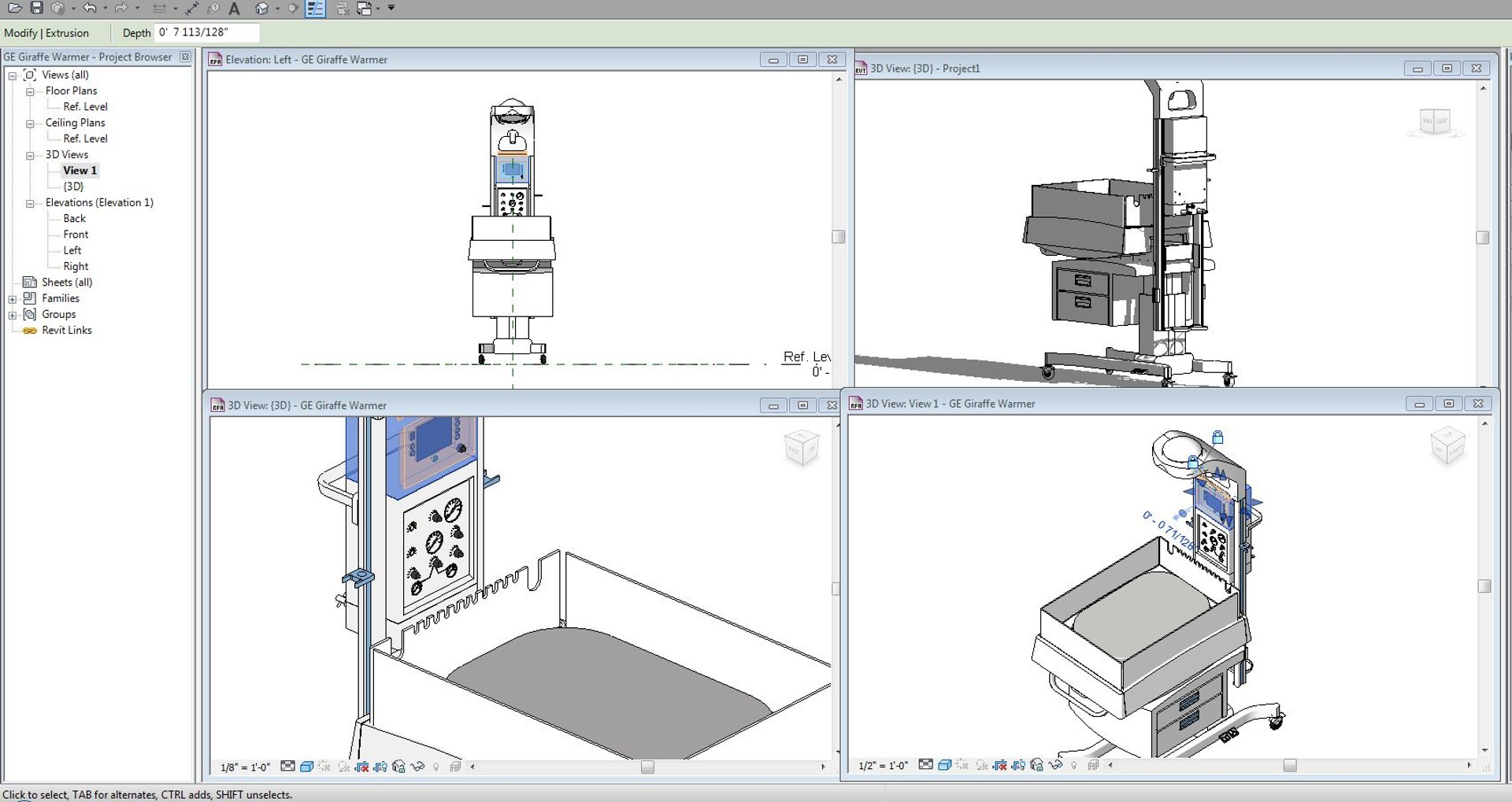Click the Redo arrow icon

tap(121, 8)
